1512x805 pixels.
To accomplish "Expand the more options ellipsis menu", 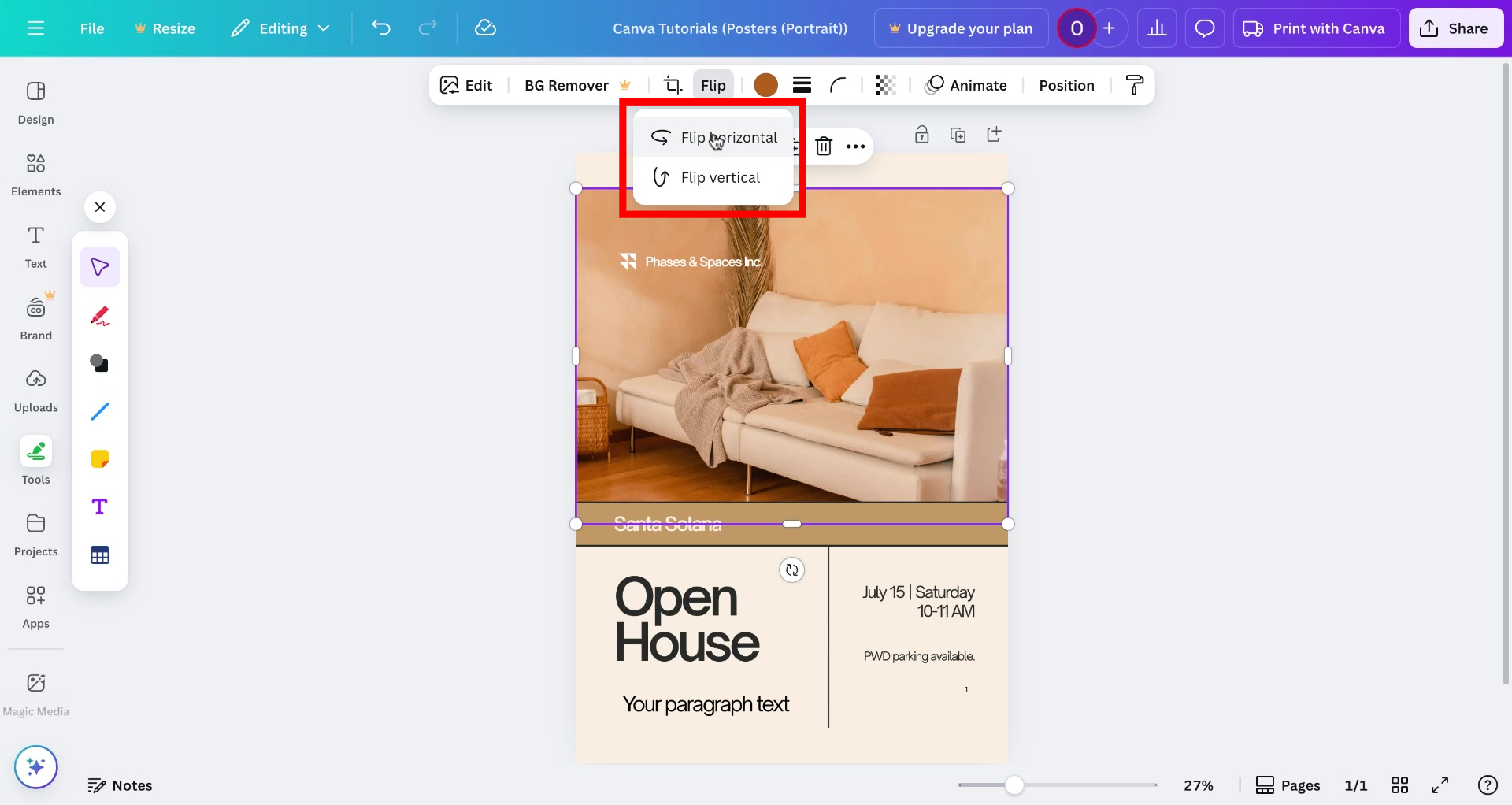I will (x=856, y=146).
